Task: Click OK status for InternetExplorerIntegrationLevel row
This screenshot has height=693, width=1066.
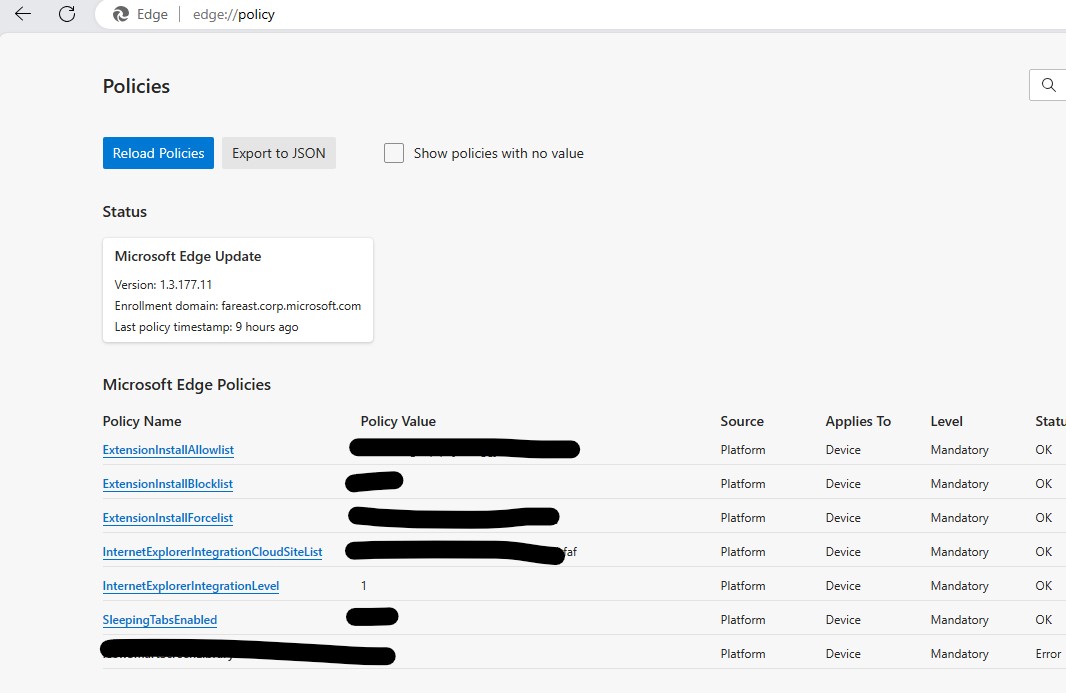Action: (x=1044, y=586)
